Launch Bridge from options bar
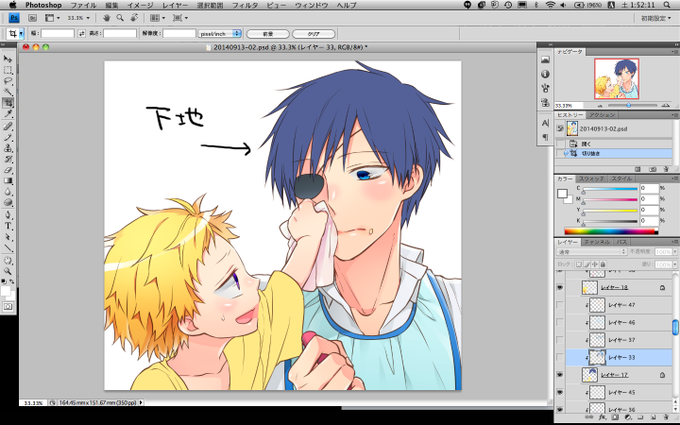The height and width of the screenshot is (425, 680). coord(33,18)
